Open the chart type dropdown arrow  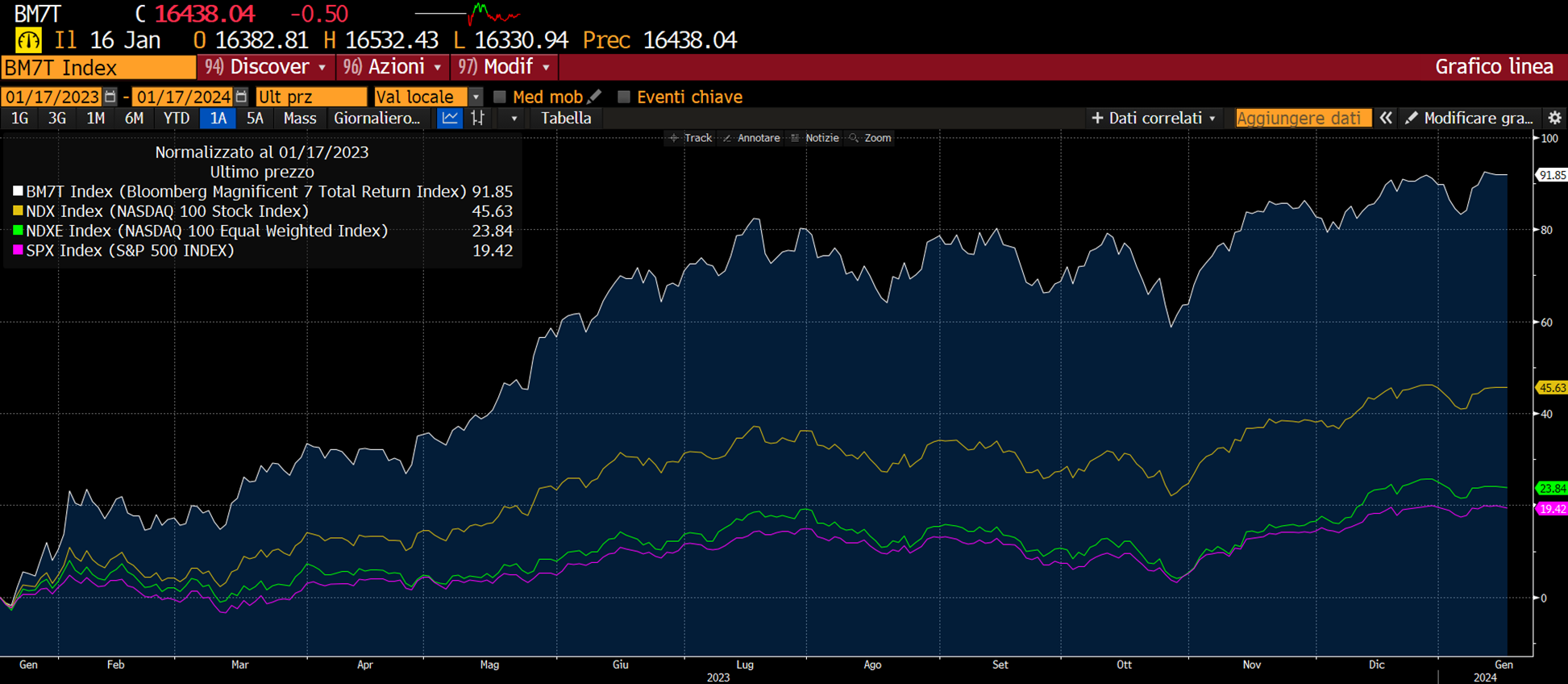click(x=514, y=119)
